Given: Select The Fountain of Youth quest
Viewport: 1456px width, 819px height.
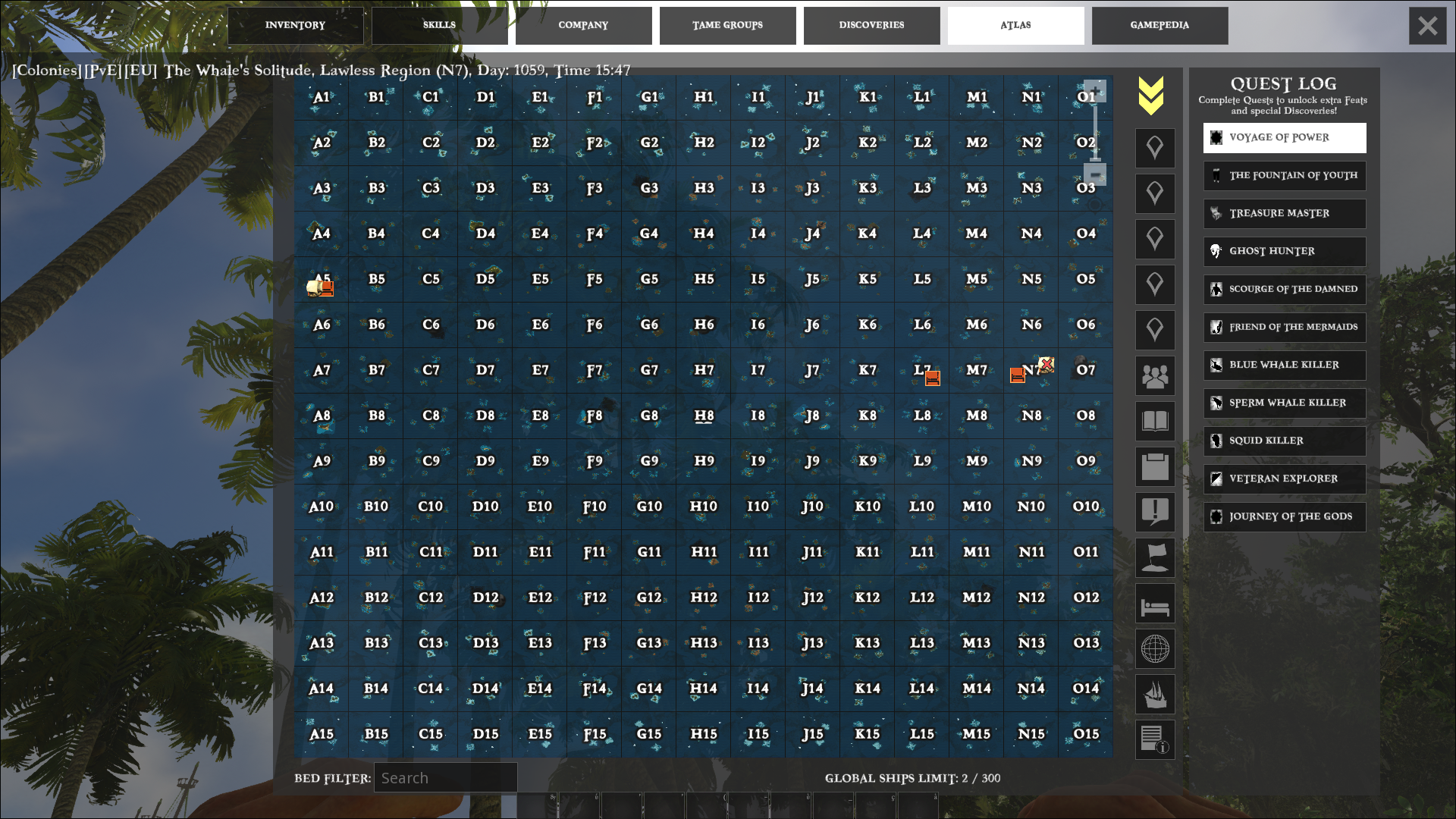Looking at the screenshot, I should point(1285,176).
